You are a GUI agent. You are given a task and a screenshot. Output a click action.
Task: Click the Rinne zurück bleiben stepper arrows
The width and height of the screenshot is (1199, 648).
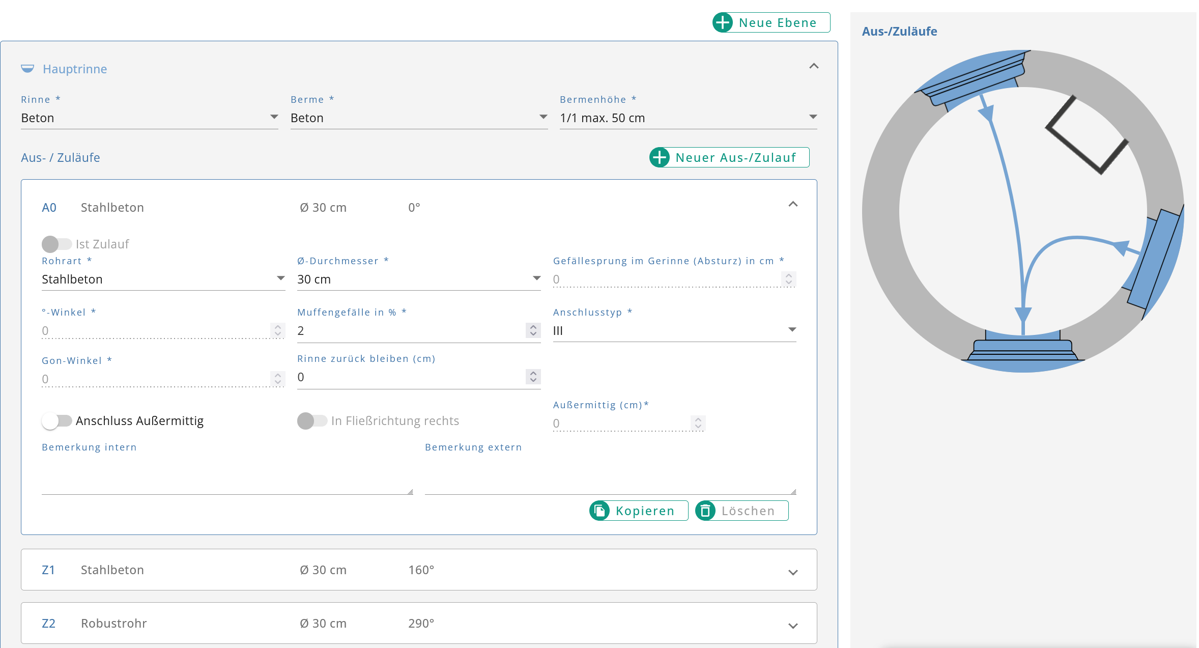533,376
